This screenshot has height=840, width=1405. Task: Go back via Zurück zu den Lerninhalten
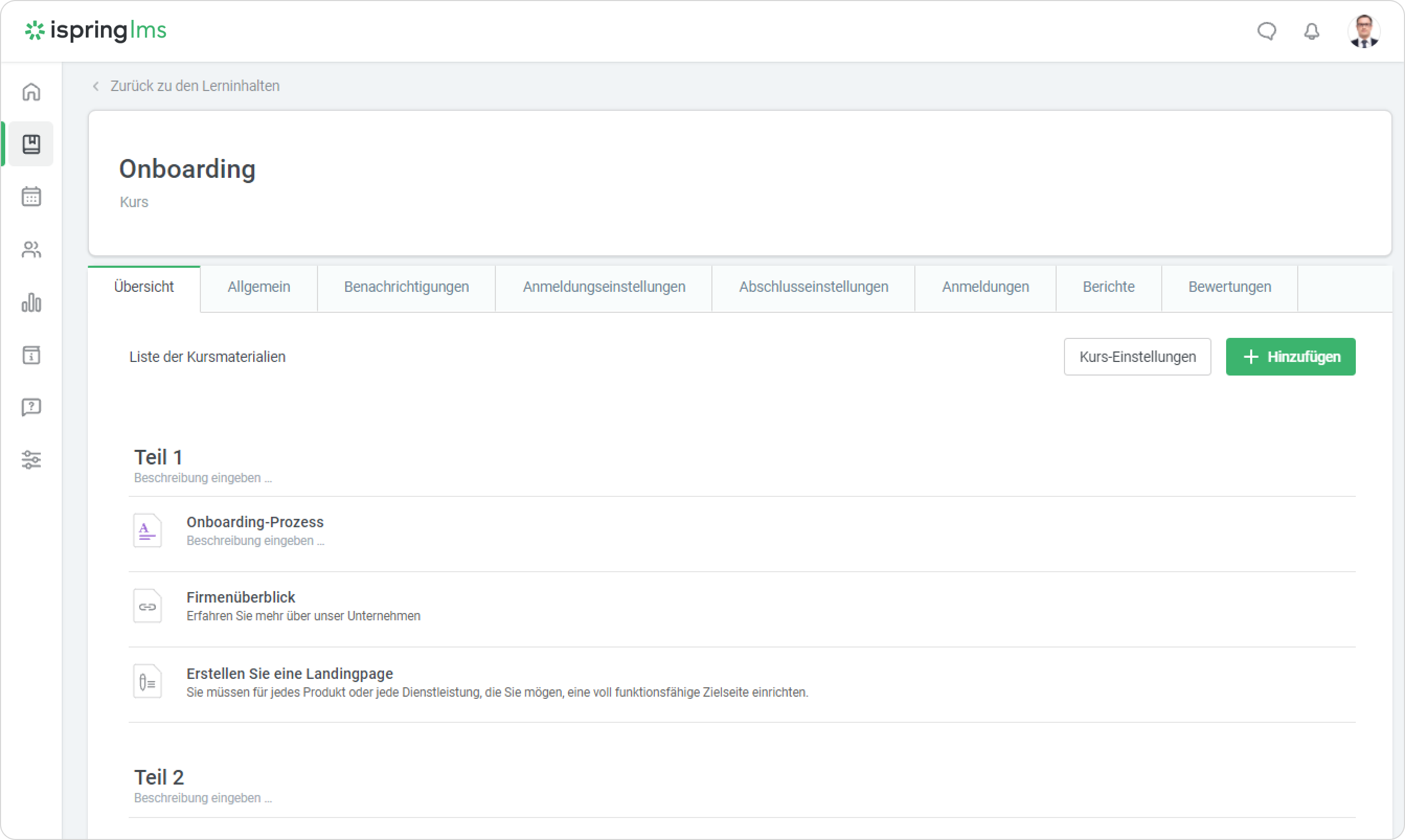pos(194,86)
